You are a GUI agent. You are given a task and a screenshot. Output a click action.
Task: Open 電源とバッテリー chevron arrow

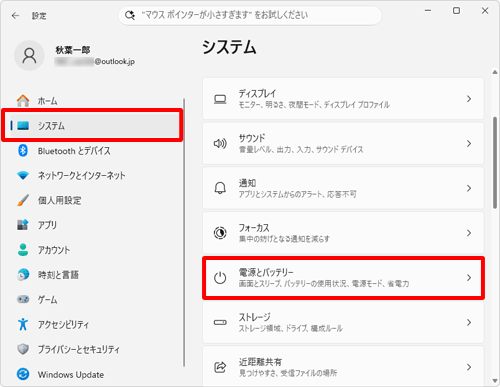tap(469, 278)
